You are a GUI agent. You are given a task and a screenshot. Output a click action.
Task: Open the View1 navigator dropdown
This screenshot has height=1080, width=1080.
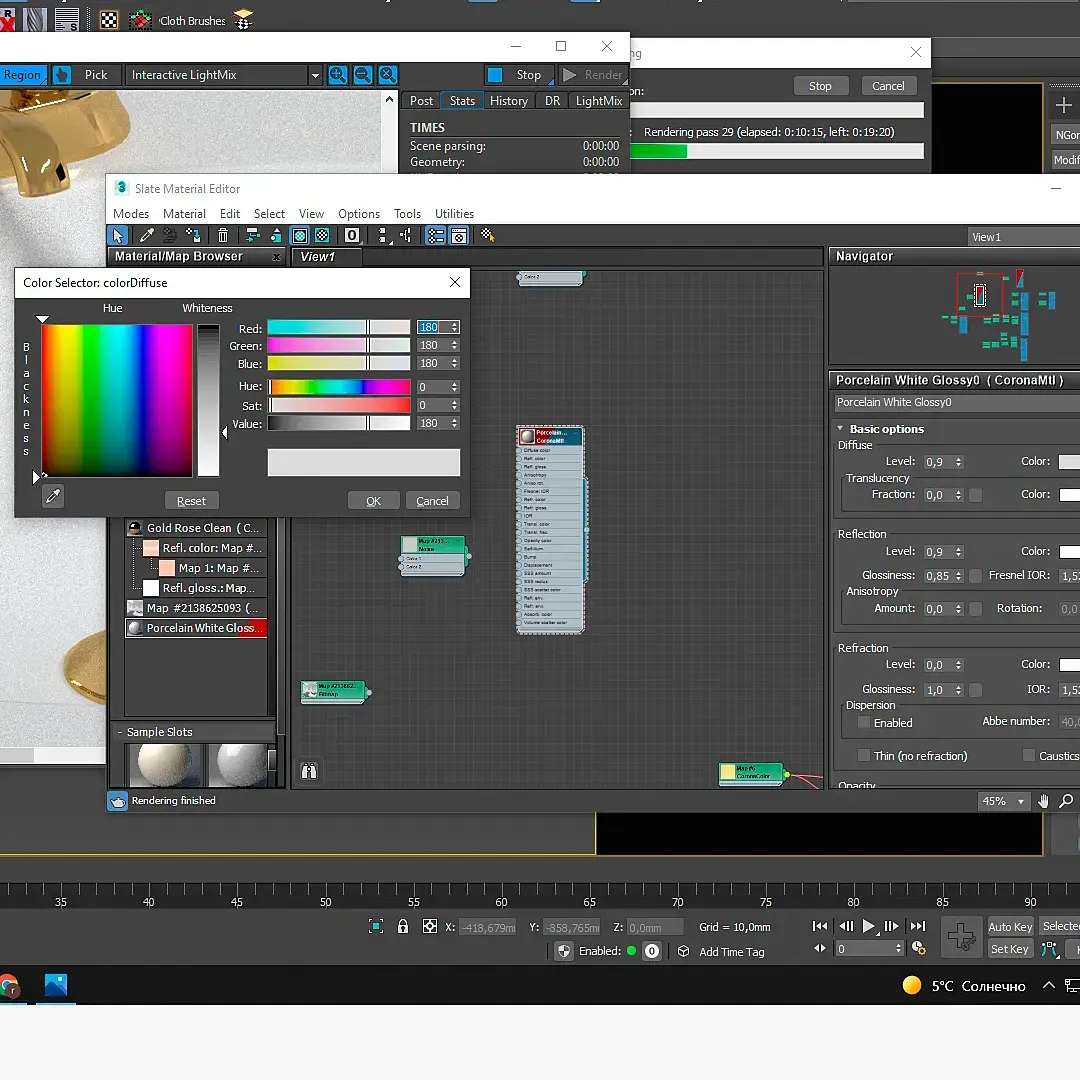pos(1023,237)
